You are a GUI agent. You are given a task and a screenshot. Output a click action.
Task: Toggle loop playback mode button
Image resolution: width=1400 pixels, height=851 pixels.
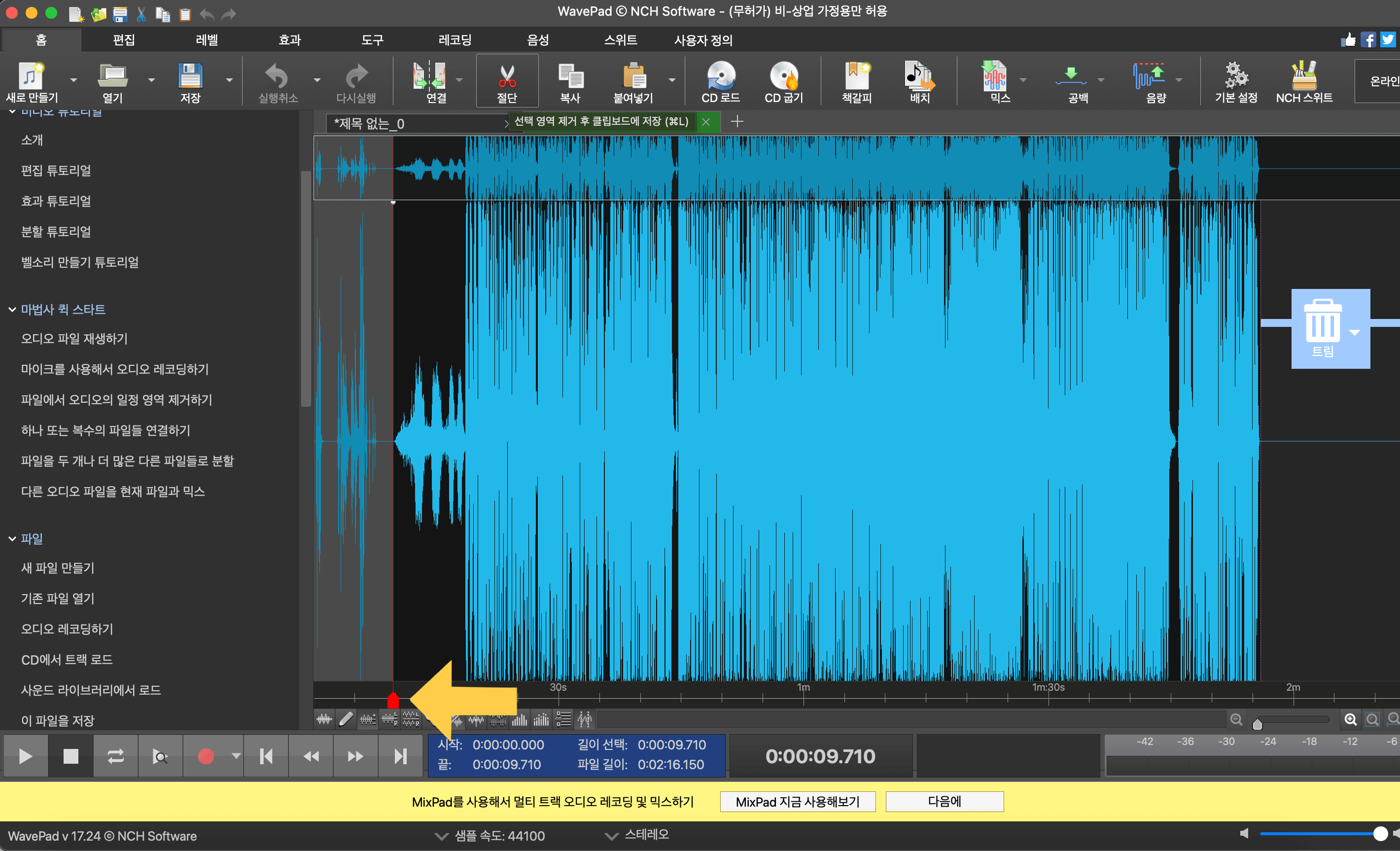115,756
